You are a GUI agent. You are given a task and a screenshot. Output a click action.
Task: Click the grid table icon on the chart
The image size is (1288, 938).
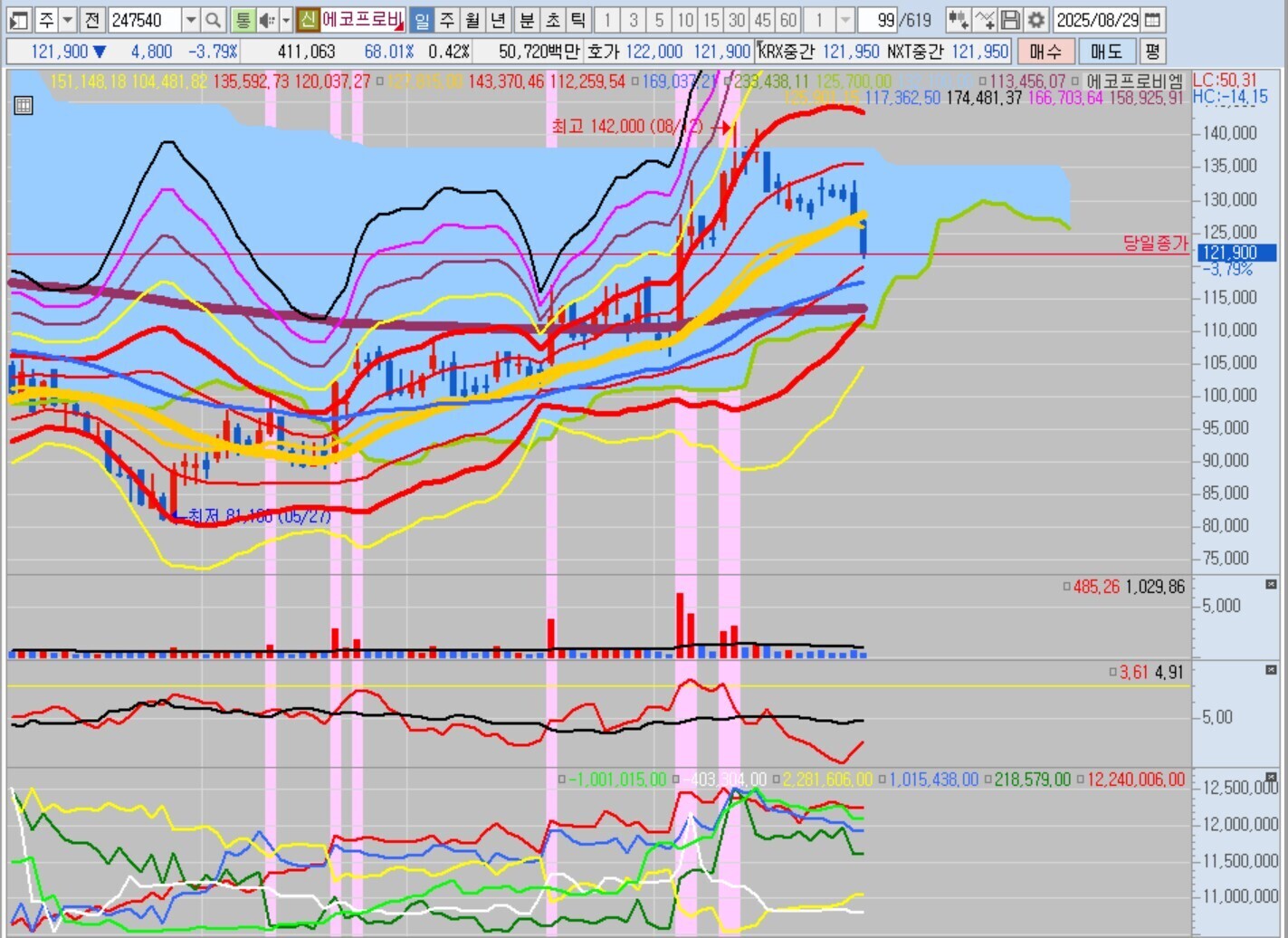[24, 105]
